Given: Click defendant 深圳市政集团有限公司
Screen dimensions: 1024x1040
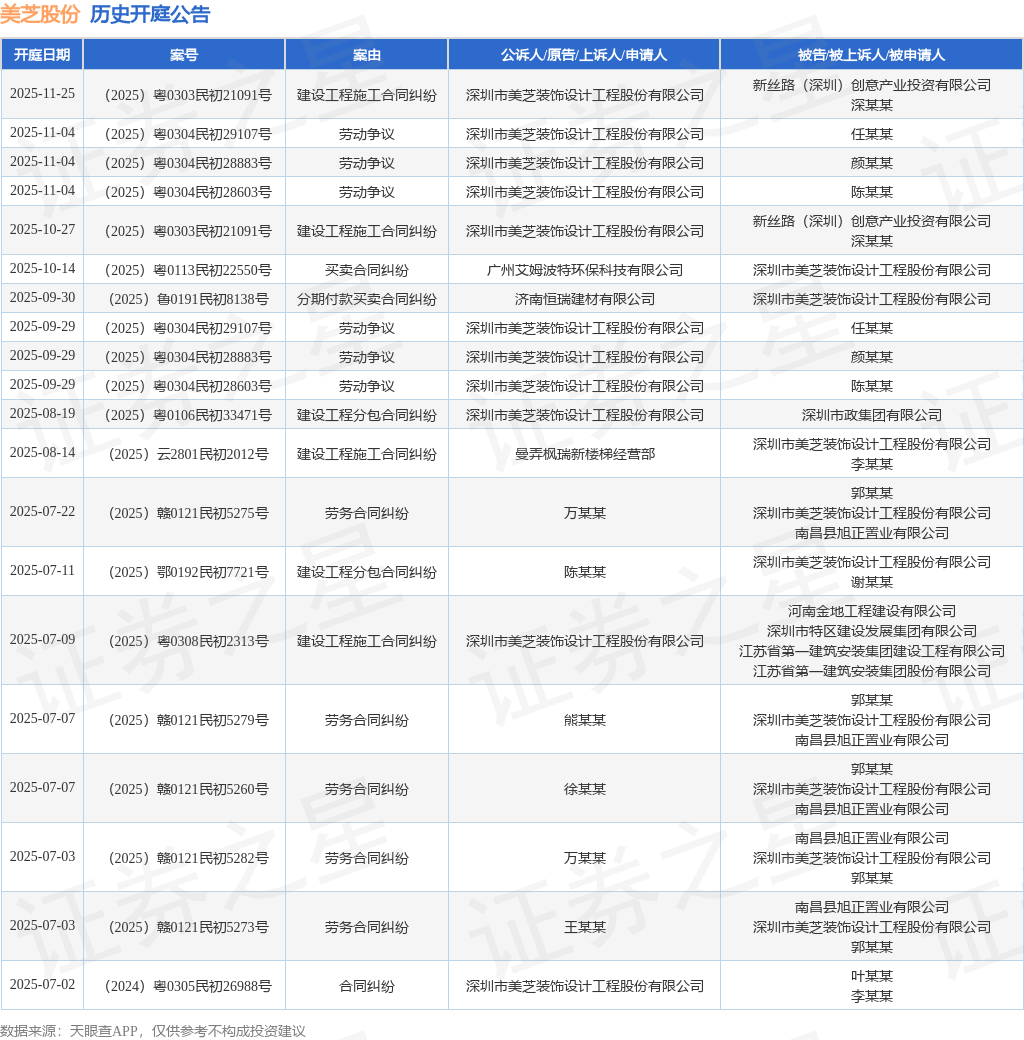Looking at the screenshot, I should [x=871, y=415].
